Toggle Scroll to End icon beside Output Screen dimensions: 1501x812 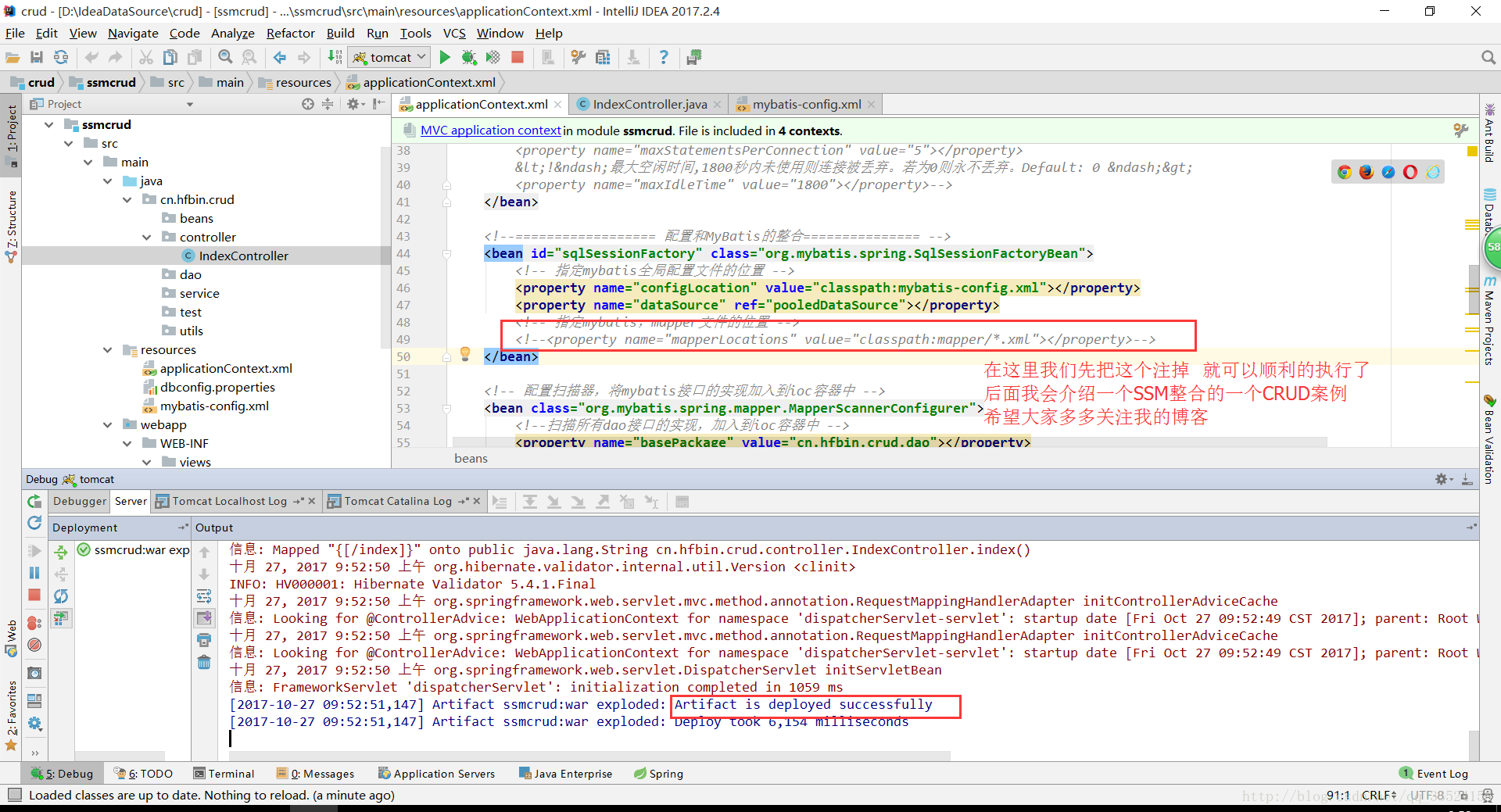204,618
